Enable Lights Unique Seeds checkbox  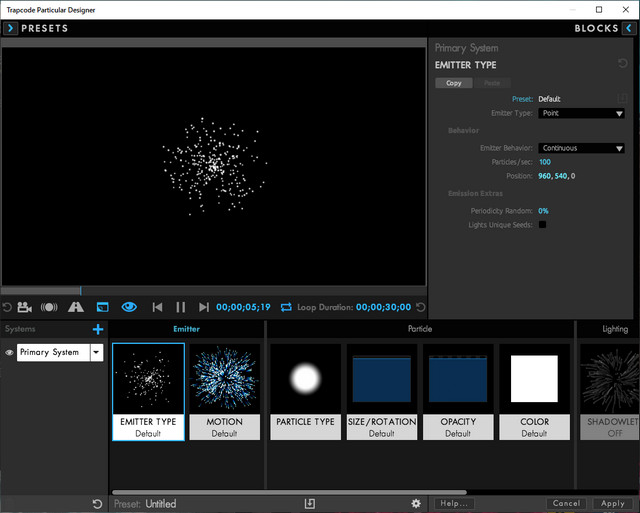coord(543,225)
